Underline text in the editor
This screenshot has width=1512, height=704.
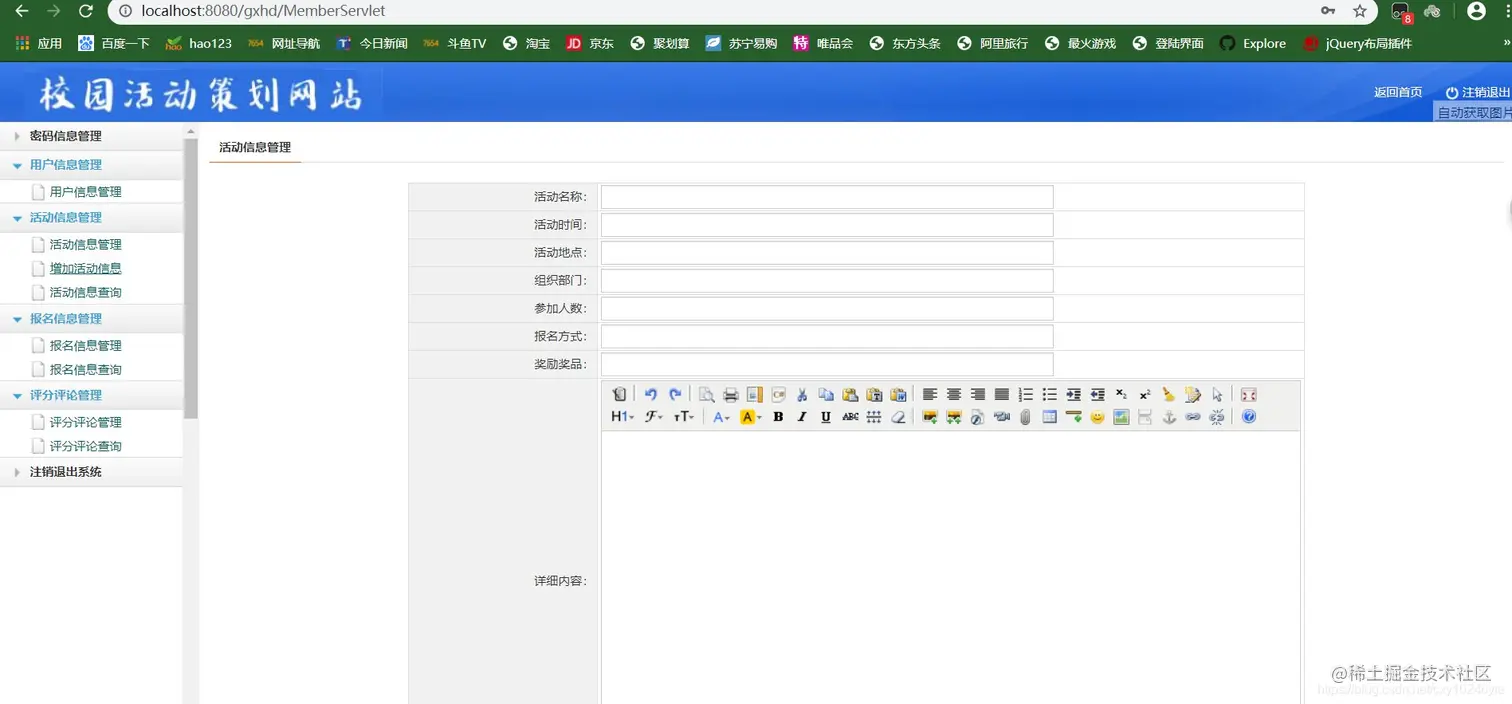pos(826,417)
